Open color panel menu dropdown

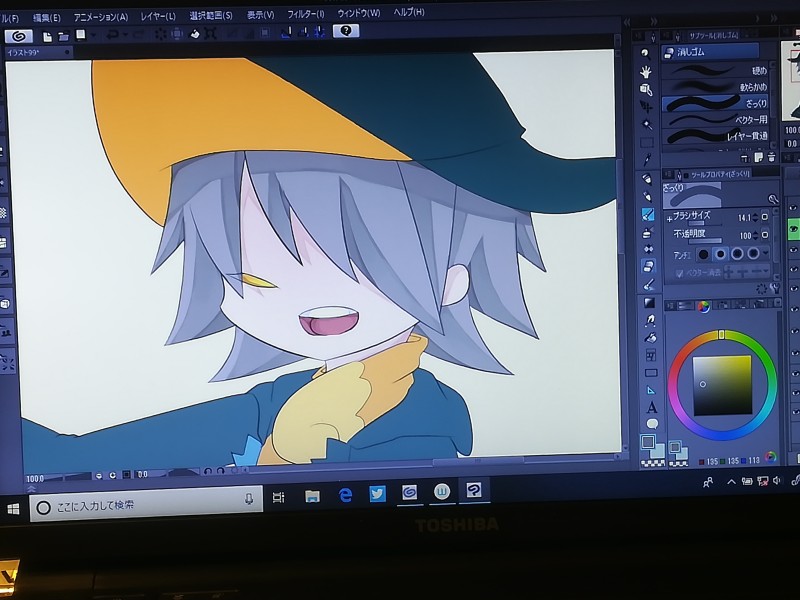[x=778, y=303]
